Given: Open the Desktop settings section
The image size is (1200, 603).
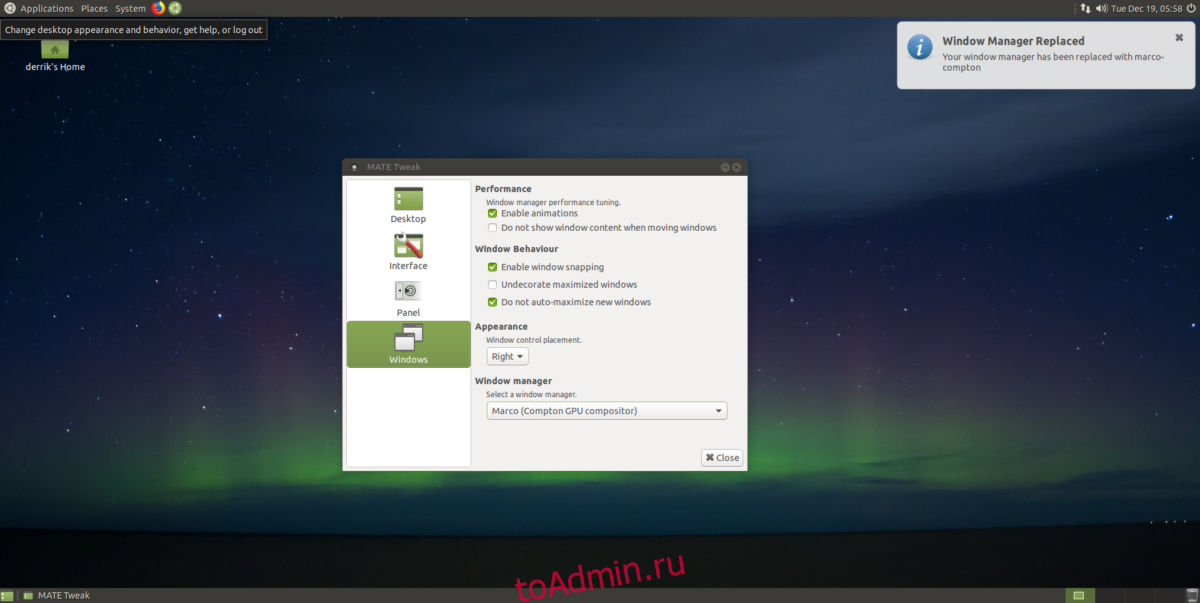Looking at the screenshot, I should coord(408,205).
